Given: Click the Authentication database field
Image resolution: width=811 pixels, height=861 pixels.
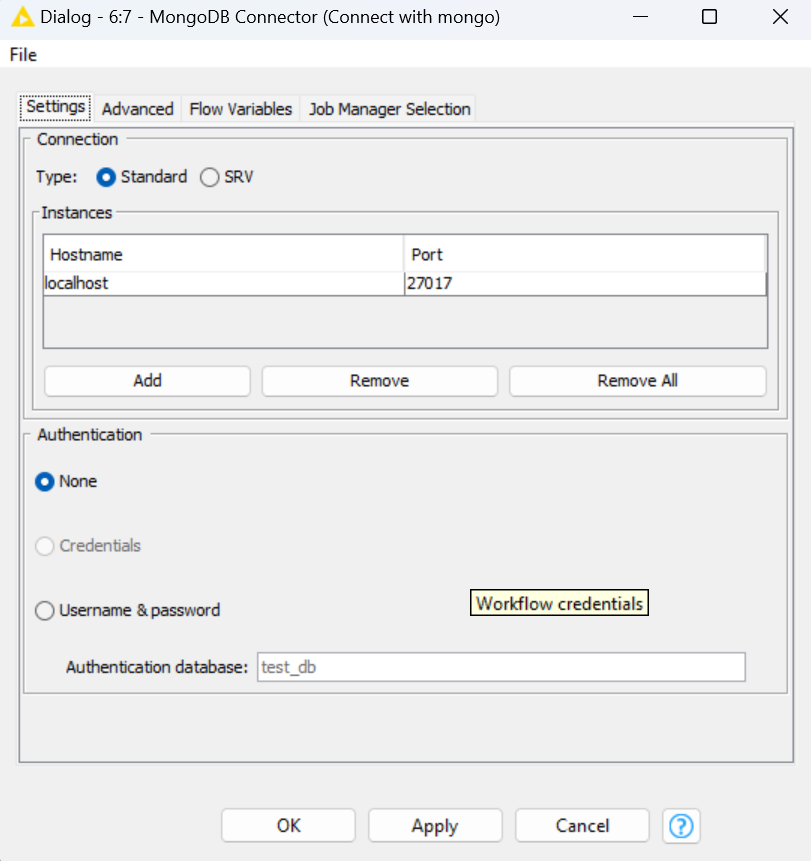Looking at the screenshot, I should pyautogui.click(x=501, y=667).
